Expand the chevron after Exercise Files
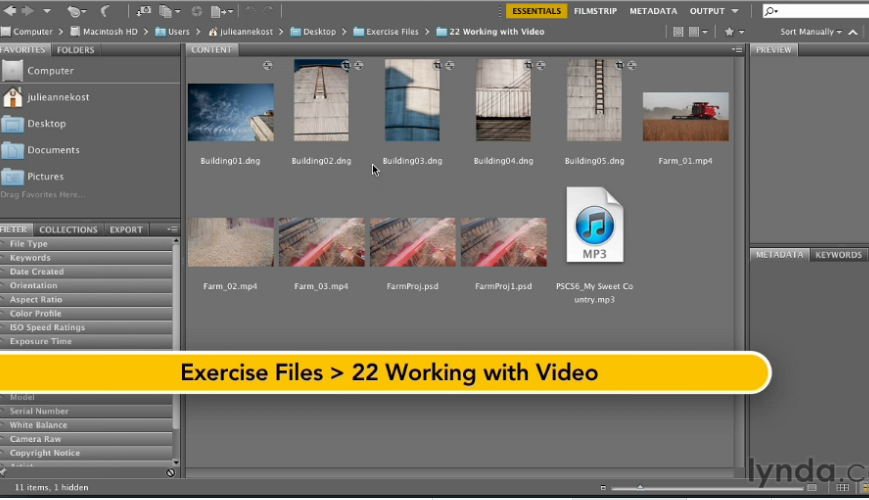 click(427, 32)
